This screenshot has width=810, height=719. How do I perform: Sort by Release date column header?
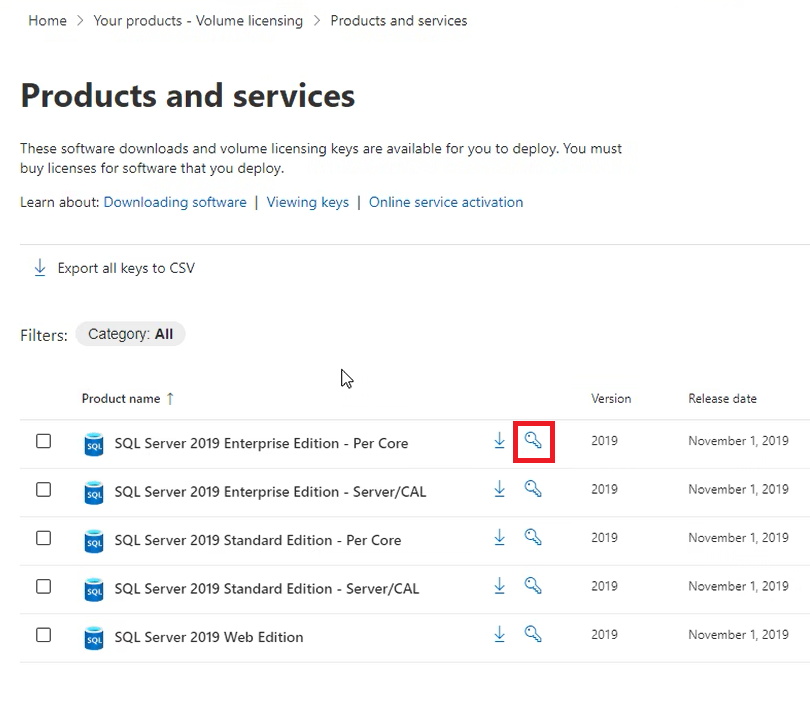click(x=722, y=398)
